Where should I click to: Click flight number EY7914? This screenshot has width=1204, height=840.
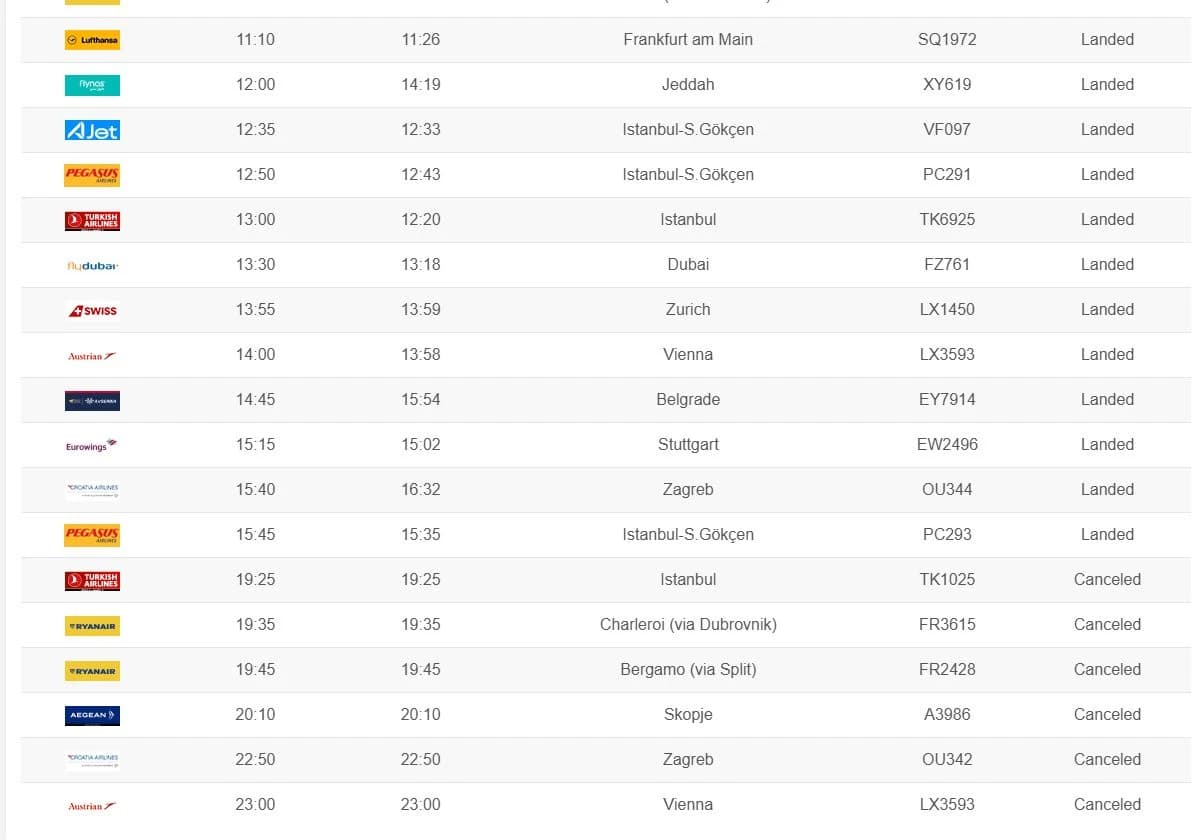tap(947, 400)
